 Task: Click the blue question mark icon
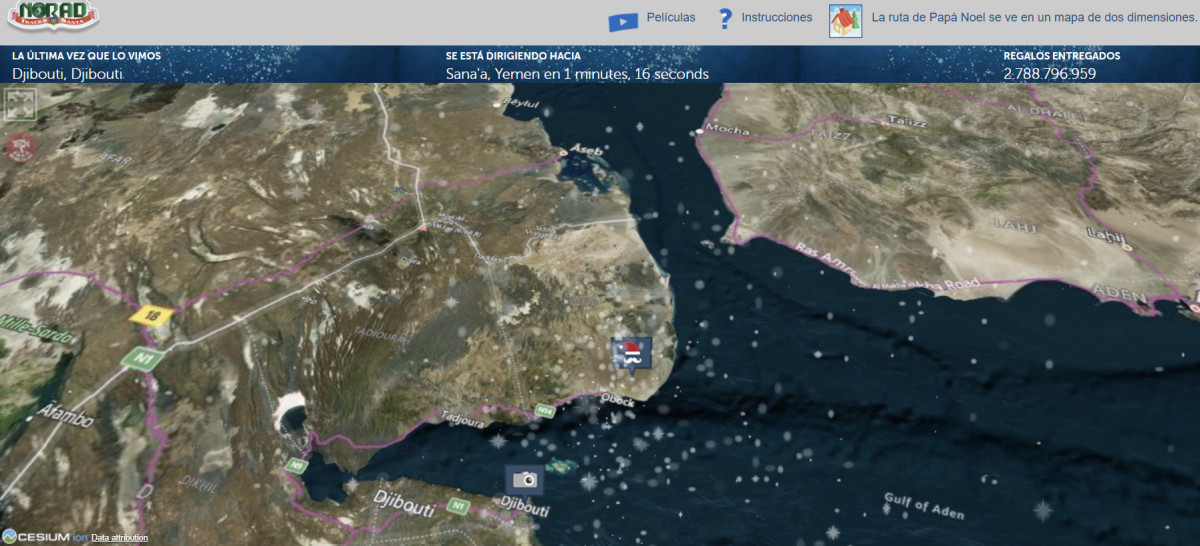pyautogui.click(x=725, y=19)
